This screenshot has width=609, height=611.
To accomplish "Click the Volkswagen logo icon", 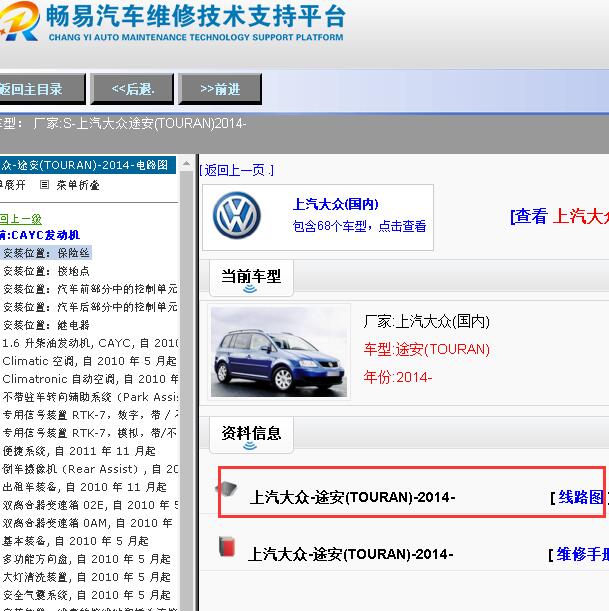I will tap(237, 215).
